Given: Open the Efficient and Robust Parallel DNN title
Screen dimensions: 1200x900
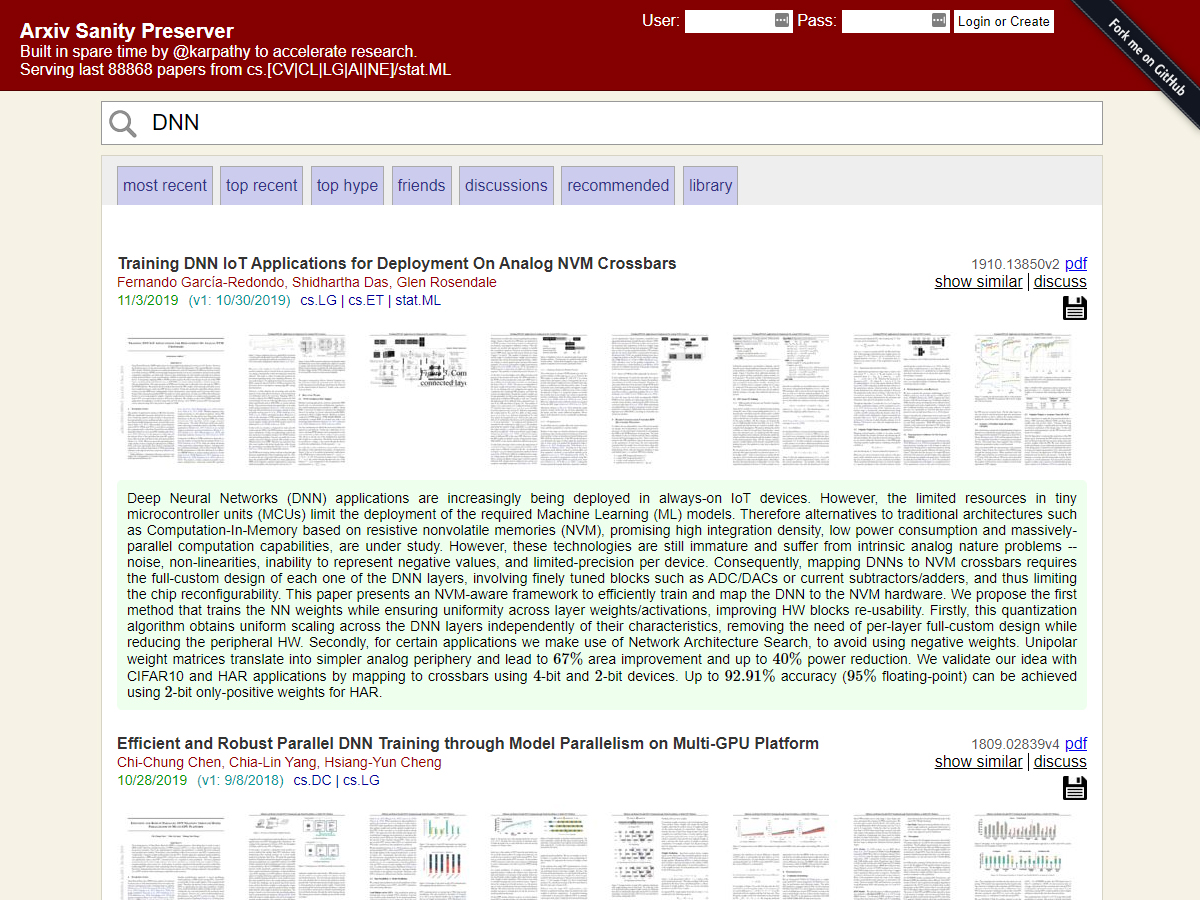Looking at the screenshot, I should (467, 743).
